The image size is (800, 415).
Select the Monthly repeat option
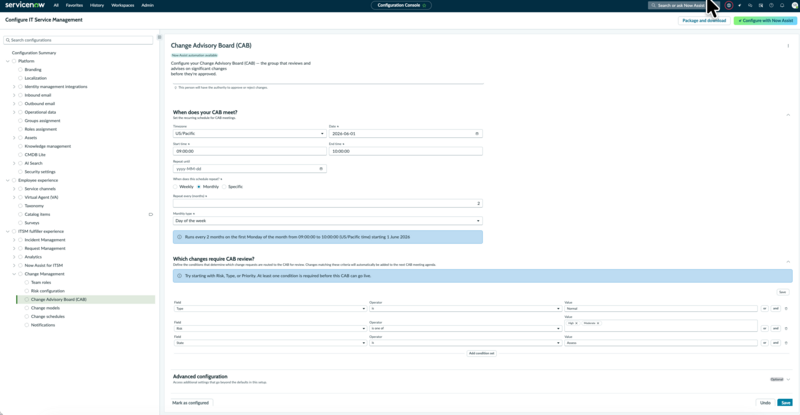click(x=199, y=187)
